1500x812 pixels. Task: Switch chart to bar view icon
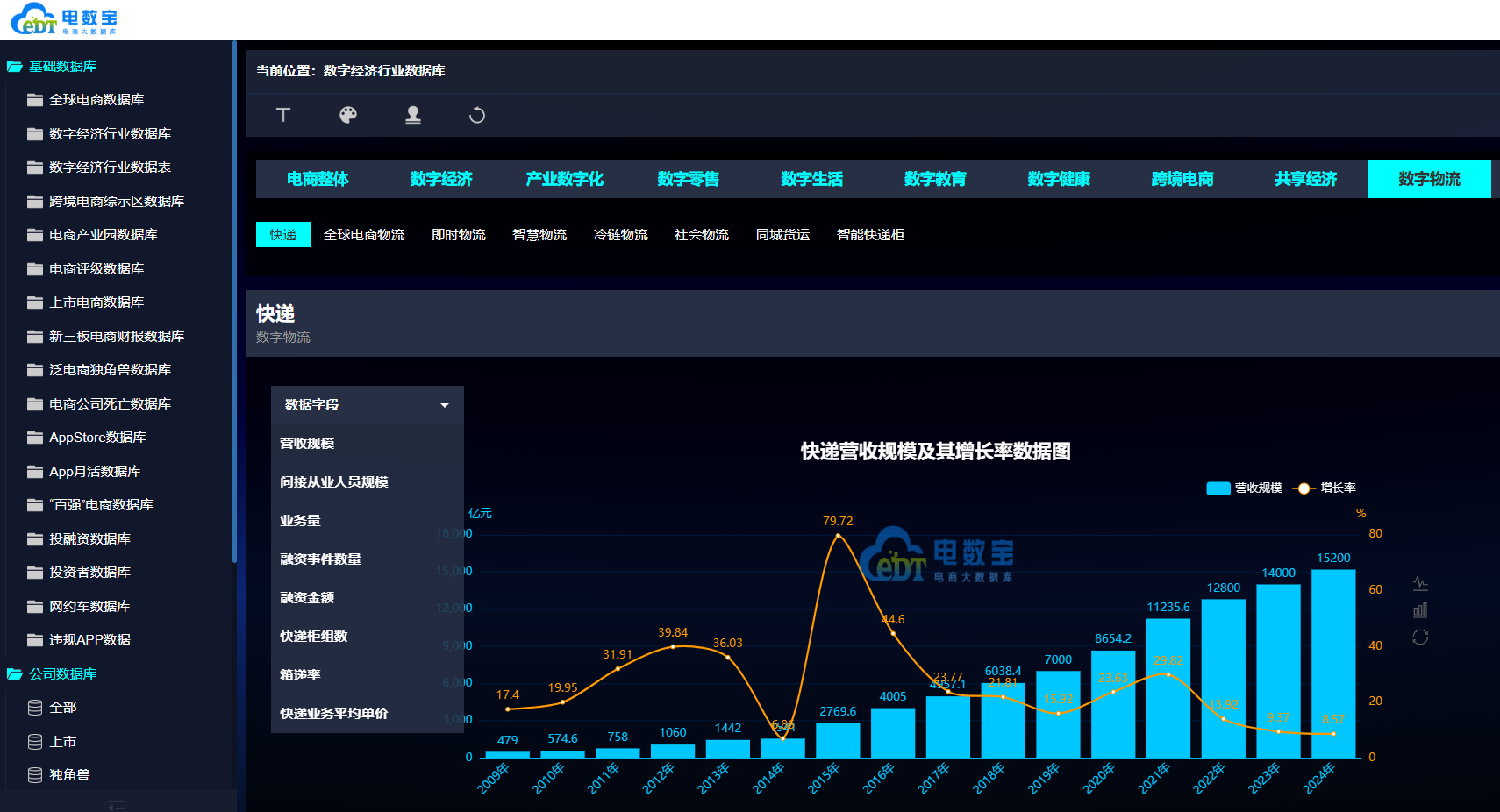click(1421, 609)
